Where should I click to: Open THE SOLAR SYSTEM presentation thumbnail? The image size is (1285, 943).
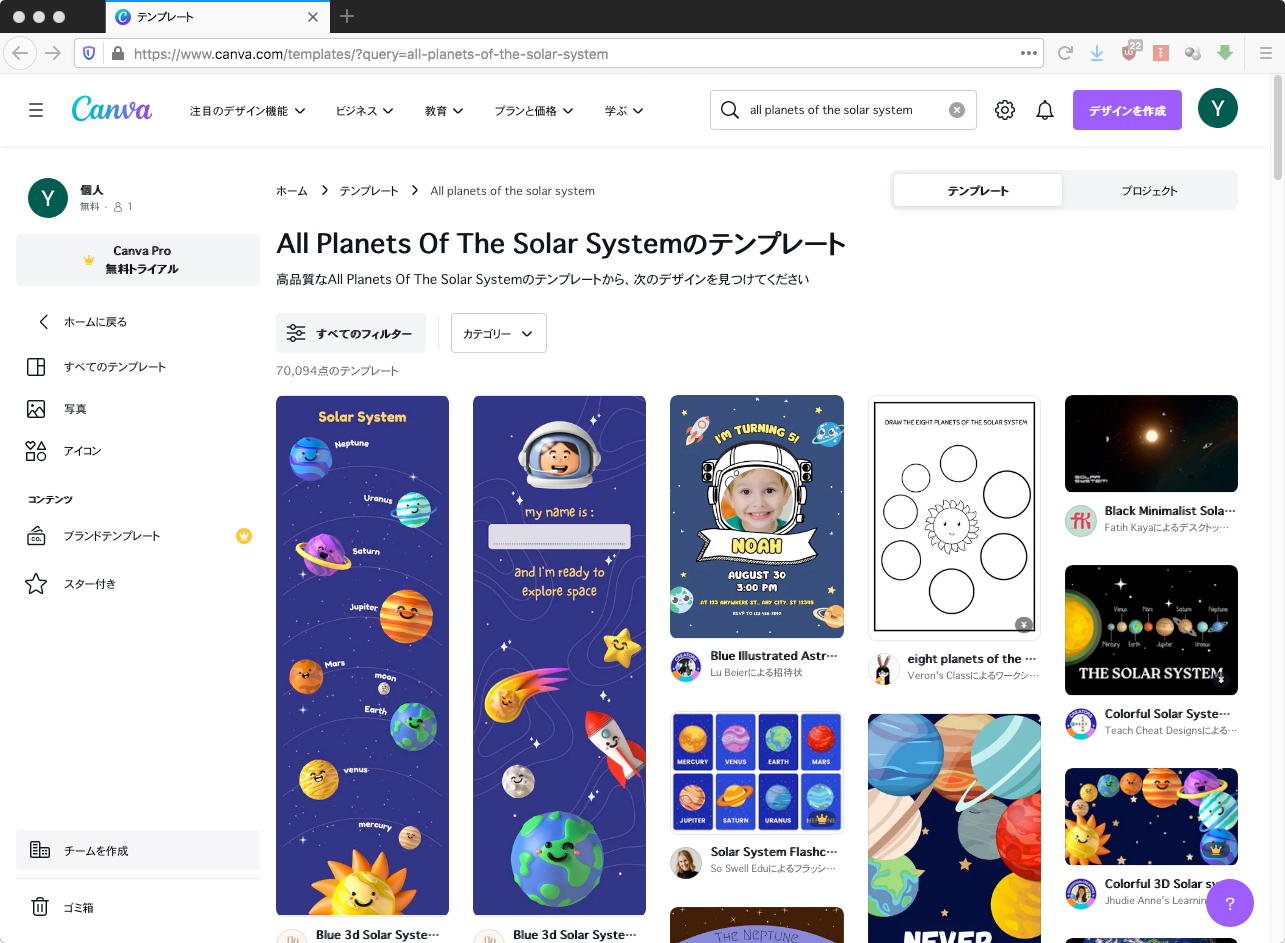pyautogui.click(x=1151, y=630)
